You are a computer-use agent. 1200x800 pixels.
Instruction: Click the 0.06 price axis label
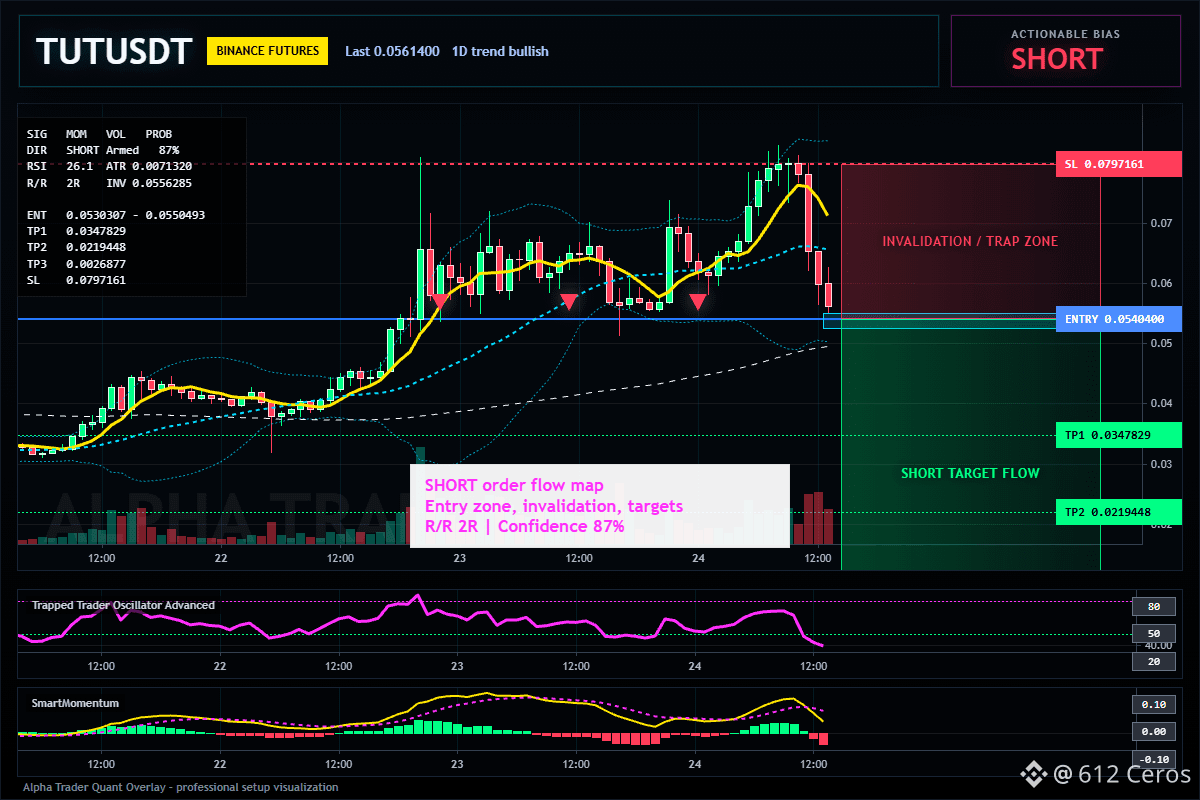(1160, 283)
